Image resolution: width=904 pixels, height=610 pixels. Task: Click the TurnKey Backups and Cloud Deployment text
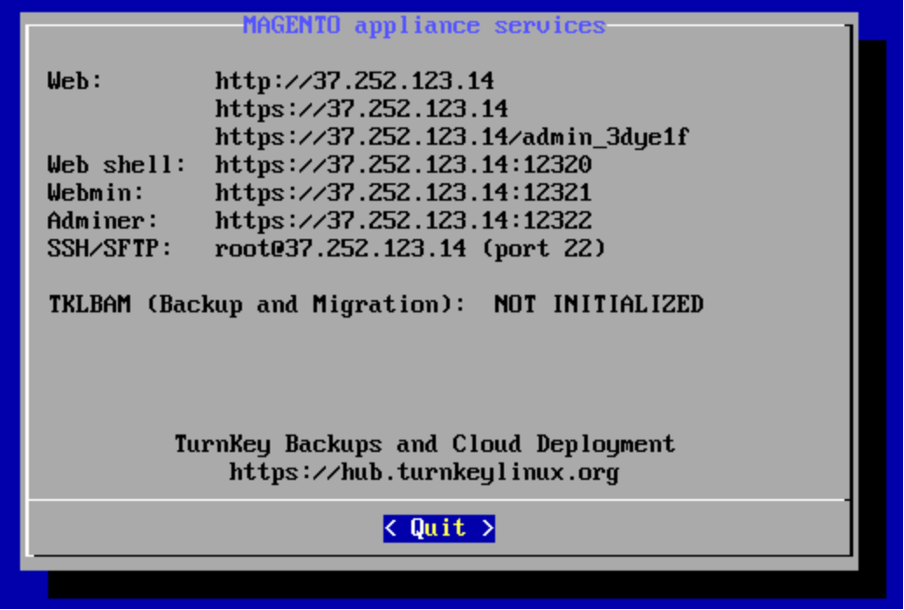(425, 445)
